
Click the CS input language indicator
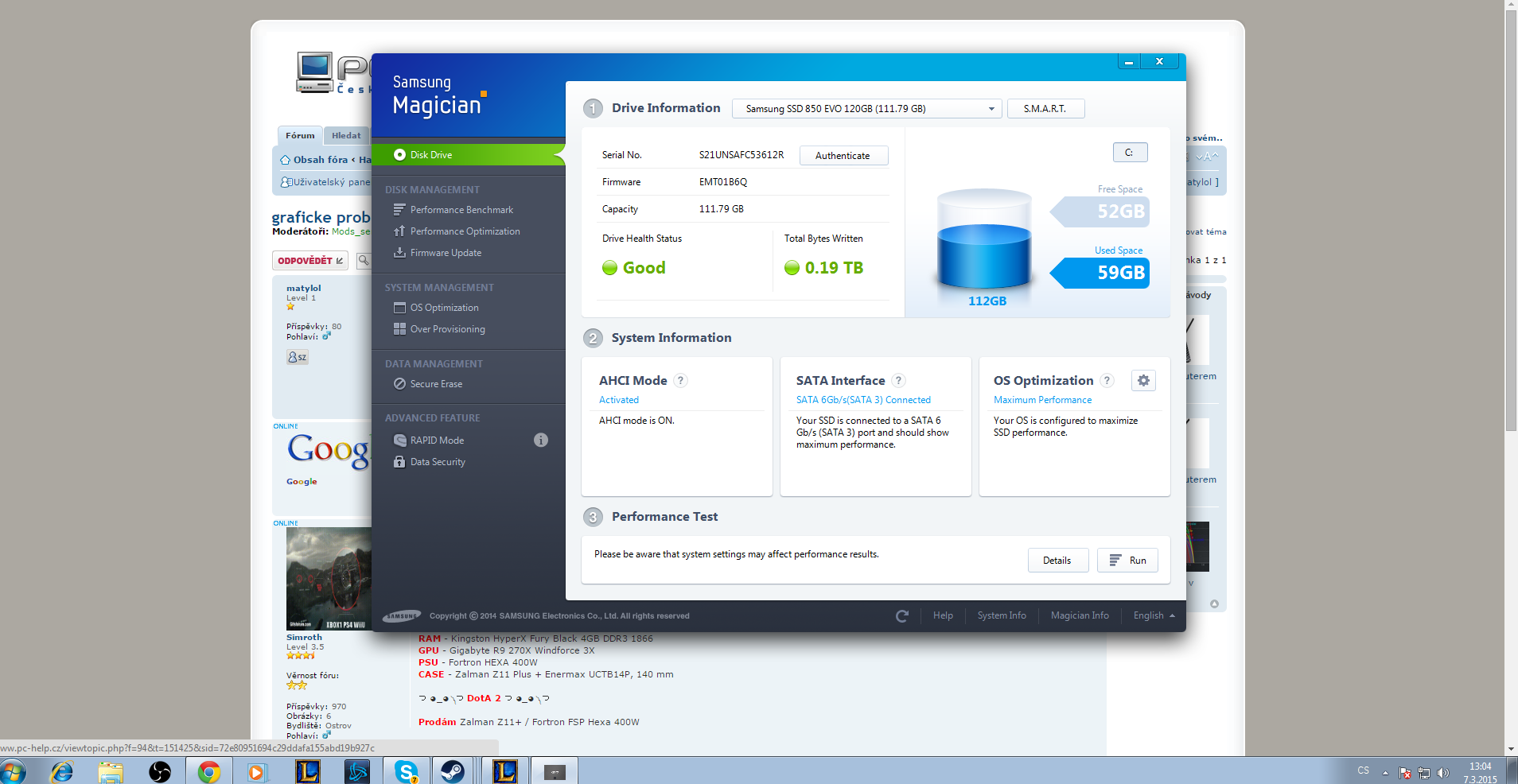tap(1363, 771)
